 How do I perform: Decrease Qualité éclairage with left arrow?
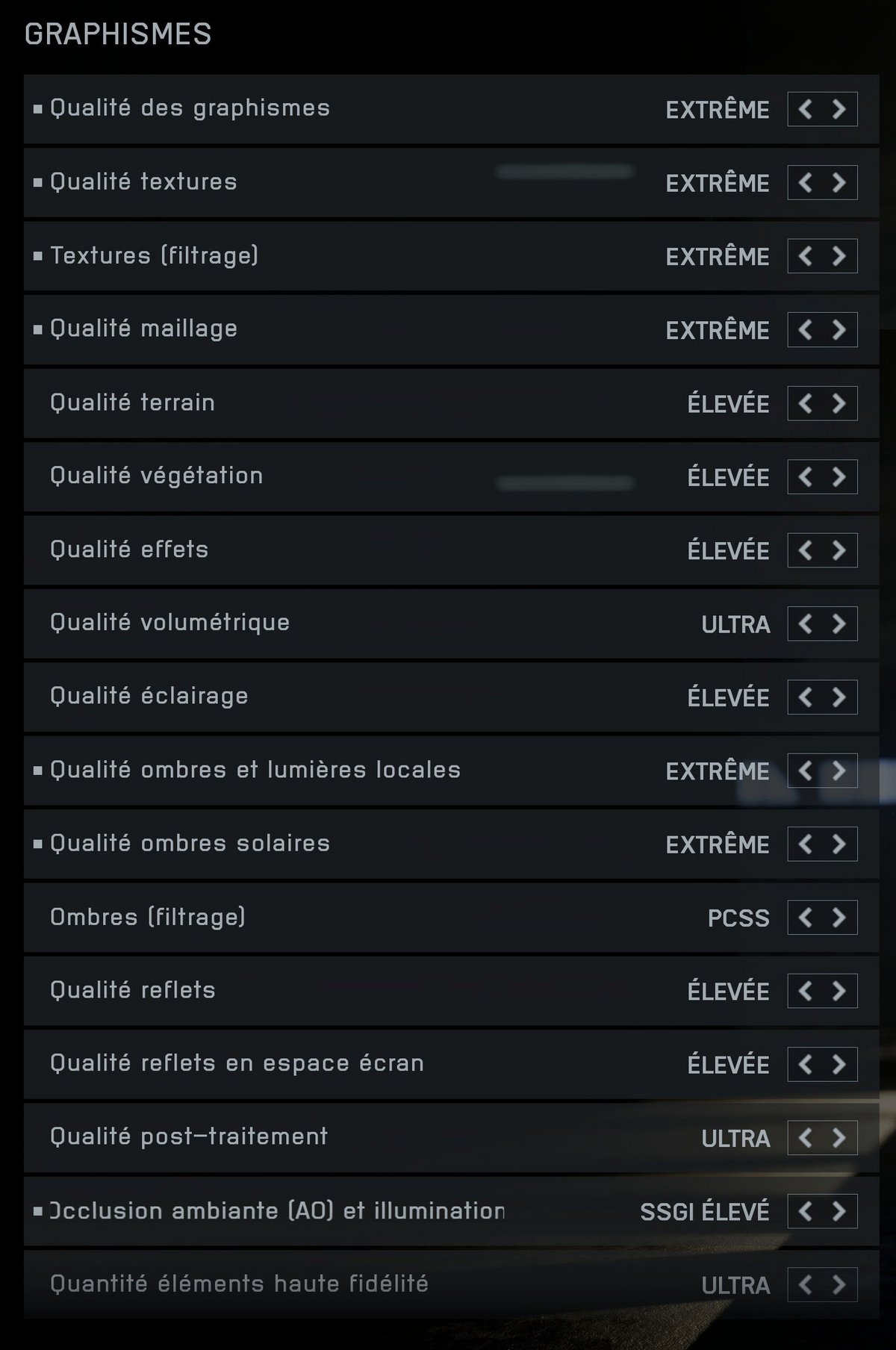pos(805,697)
